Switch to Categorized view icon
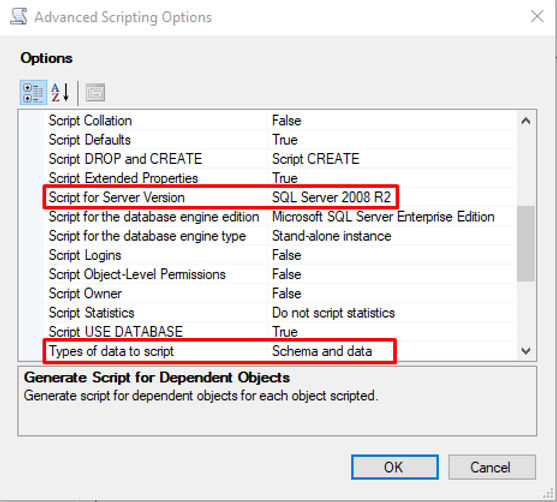 click(33, 93)
